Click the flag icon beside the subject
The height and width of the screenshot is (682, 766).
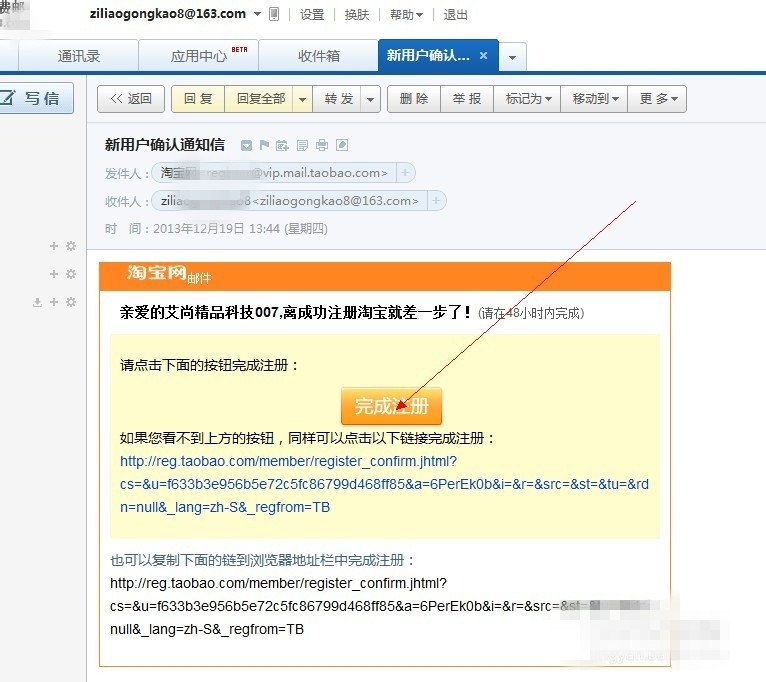(x=264, y=145)
